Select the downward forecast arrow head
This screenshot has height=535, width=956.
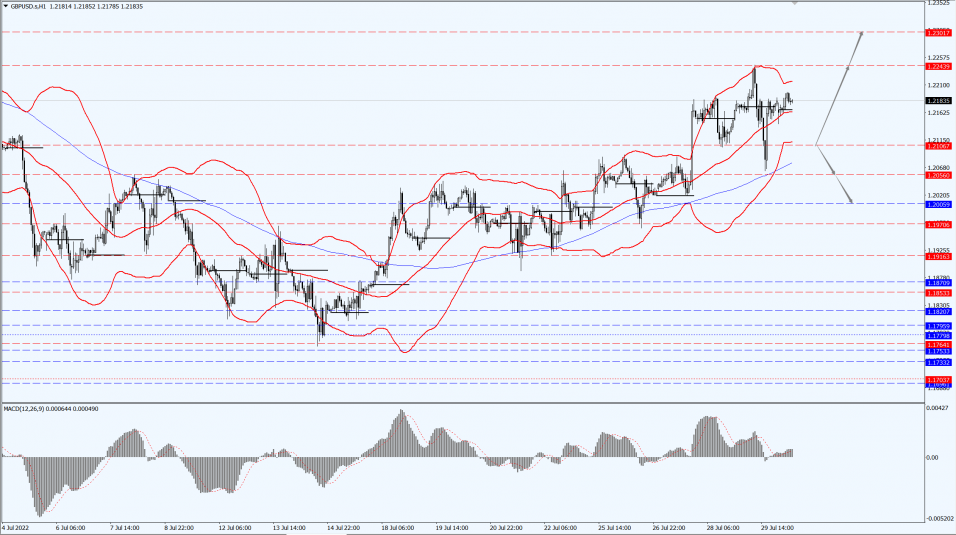[851, 200]
